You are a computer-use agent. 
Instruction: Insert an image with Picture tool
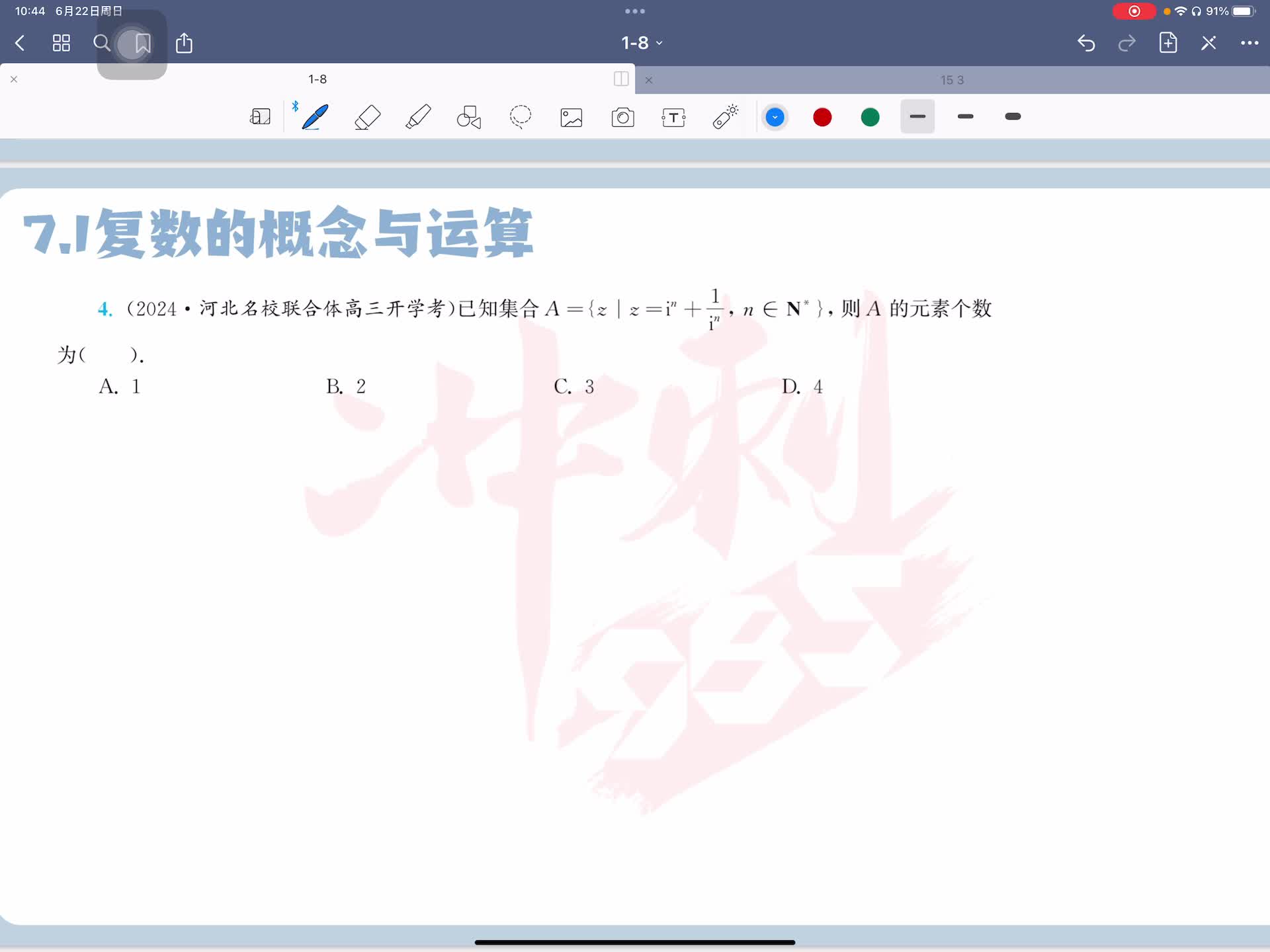click(x=571, y=118)
